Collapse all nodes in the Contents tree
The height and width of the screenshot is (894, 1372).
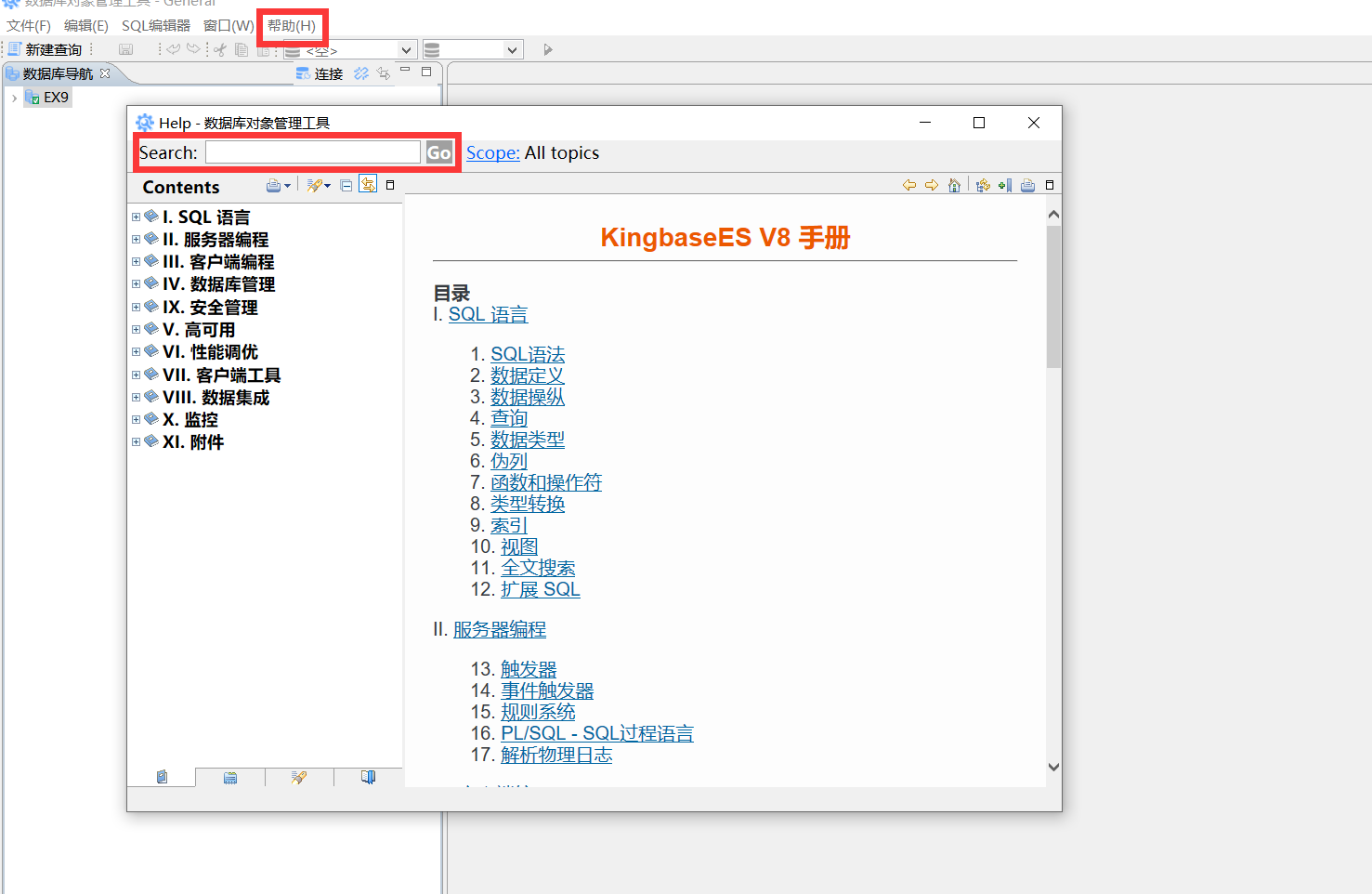pos(346,184)
